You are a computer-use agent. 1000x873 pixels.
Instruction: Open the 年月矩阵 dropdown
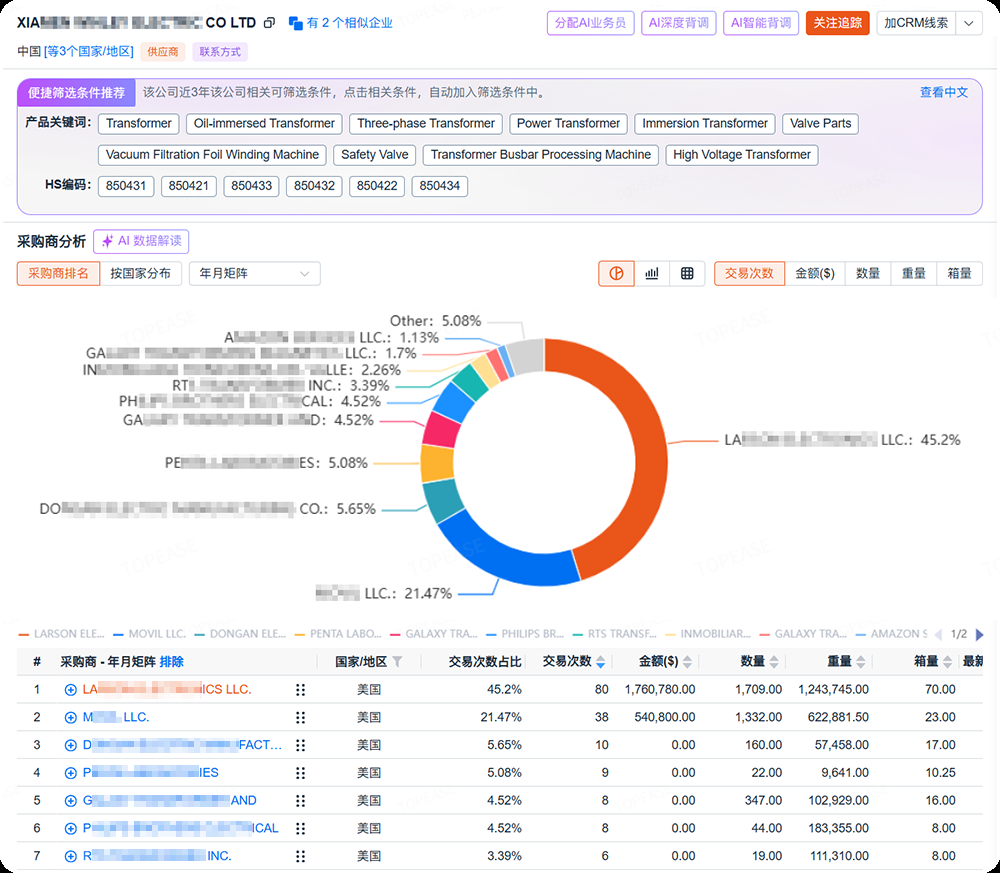254,274
